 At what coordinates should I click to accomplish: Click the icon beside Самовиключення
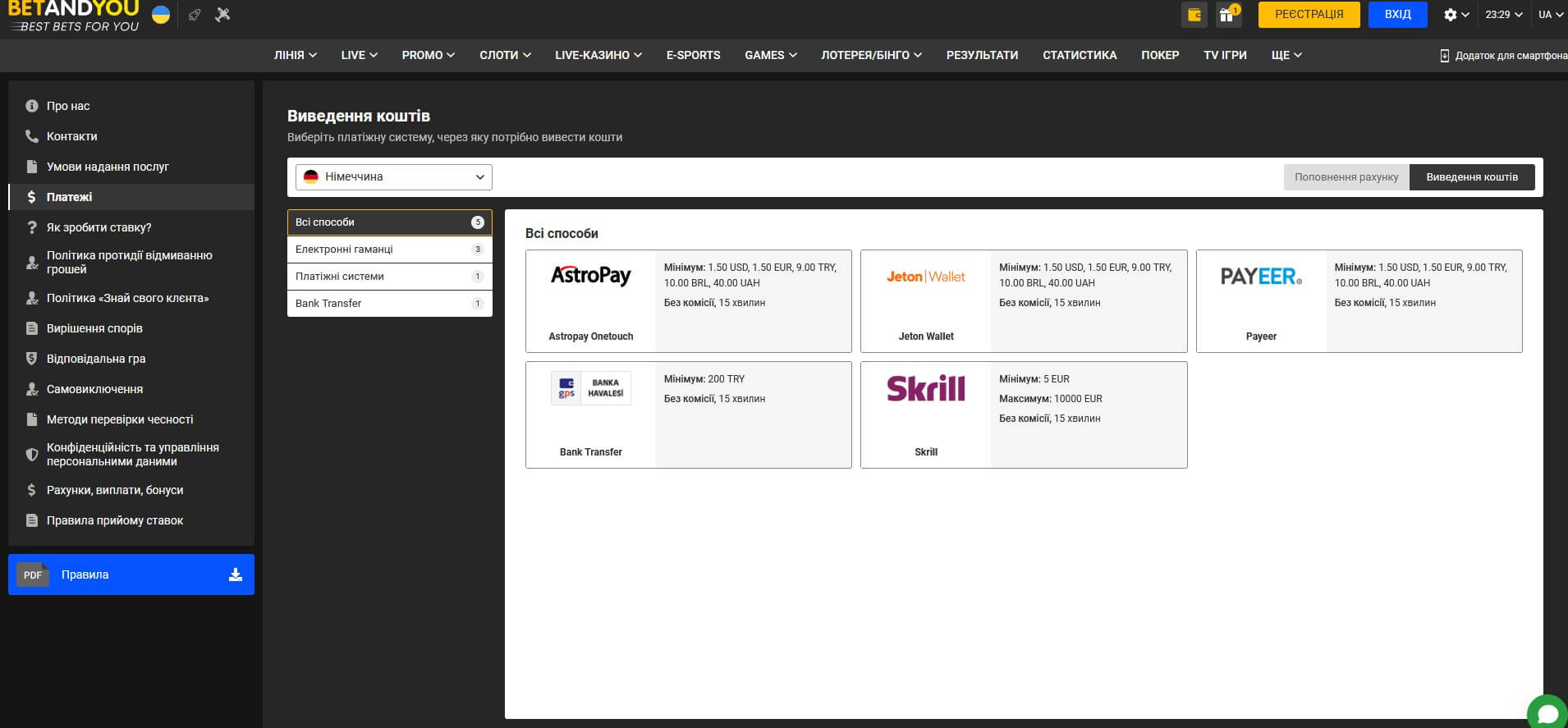point(32,389)
